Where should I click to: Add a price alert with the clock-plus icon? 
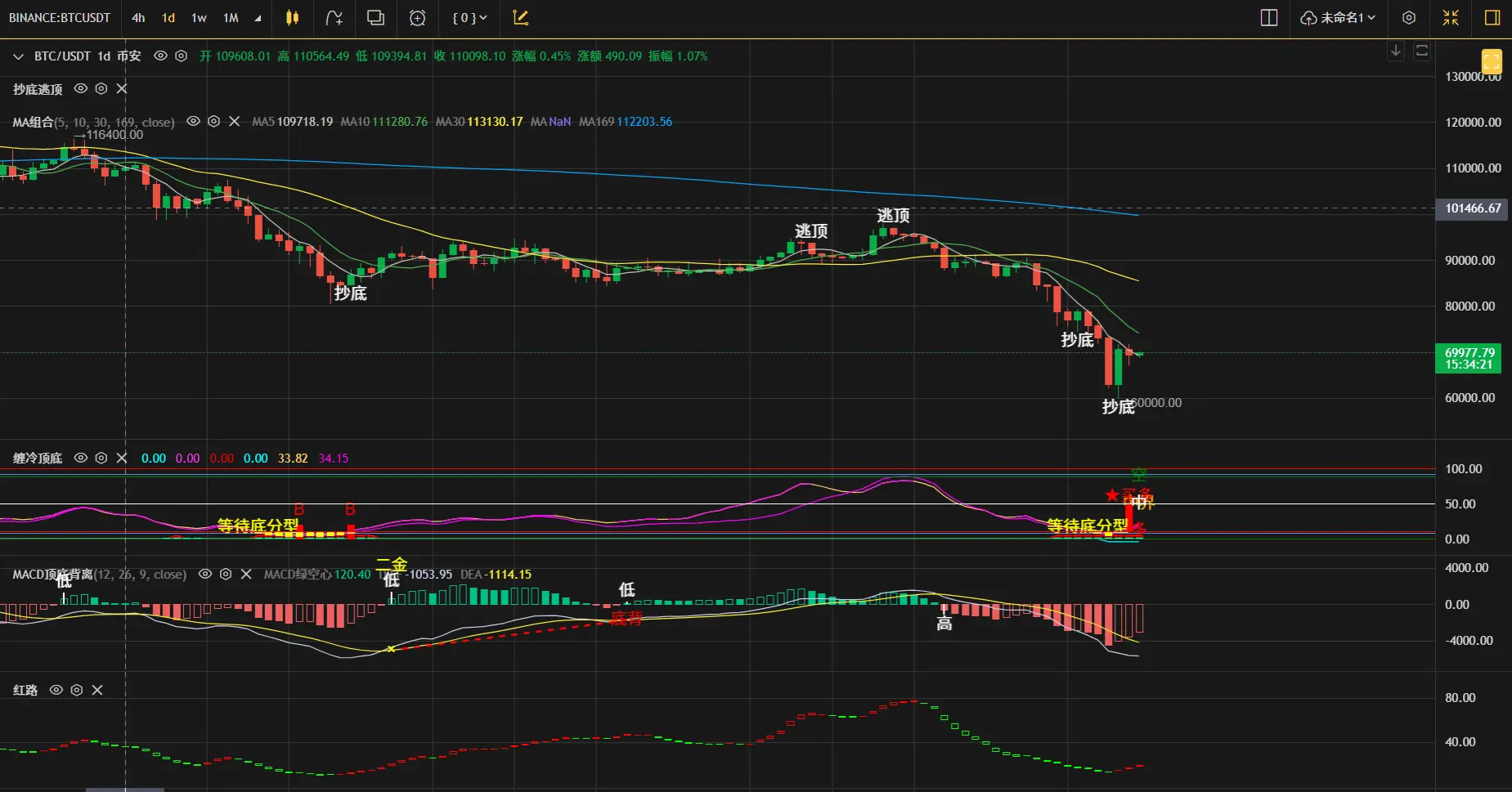click(x=417, y=18)
